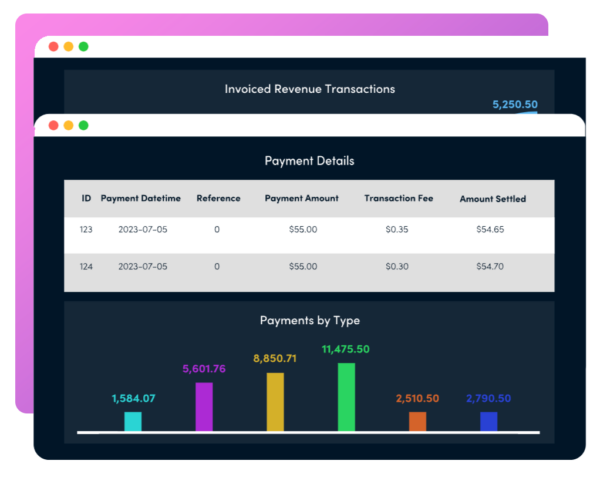Select the purple bar labeled 5,601.76

(204, 406)
